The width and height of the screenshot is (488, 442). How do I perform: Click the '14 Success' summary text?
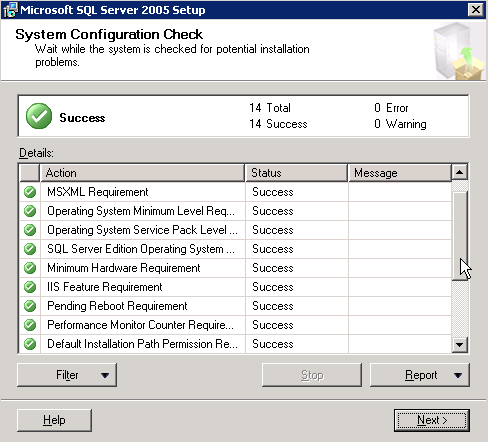278,124
